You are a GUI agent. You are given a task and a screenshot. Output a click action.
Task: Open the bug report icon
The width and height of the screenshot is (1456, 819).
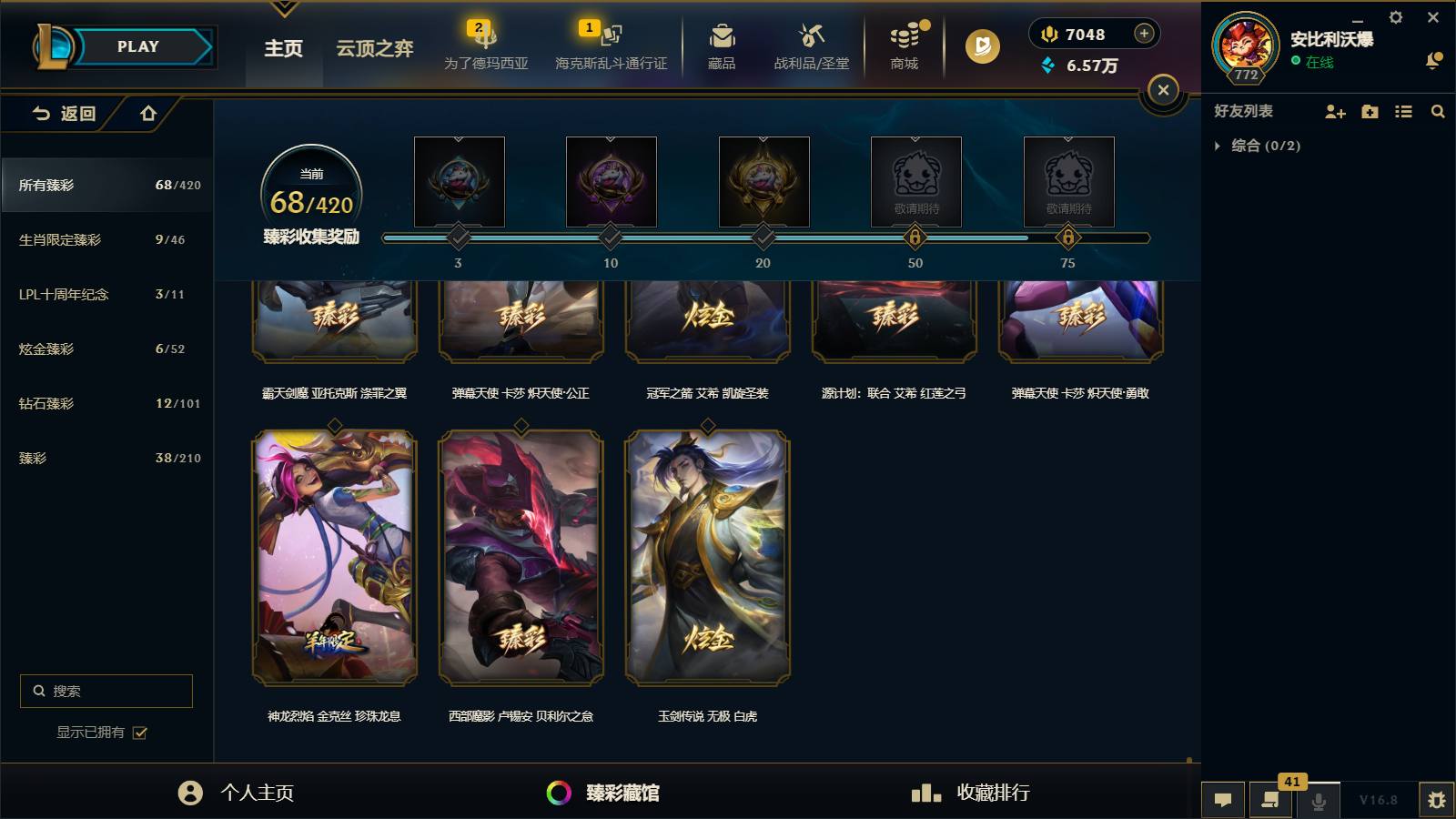1437,800
